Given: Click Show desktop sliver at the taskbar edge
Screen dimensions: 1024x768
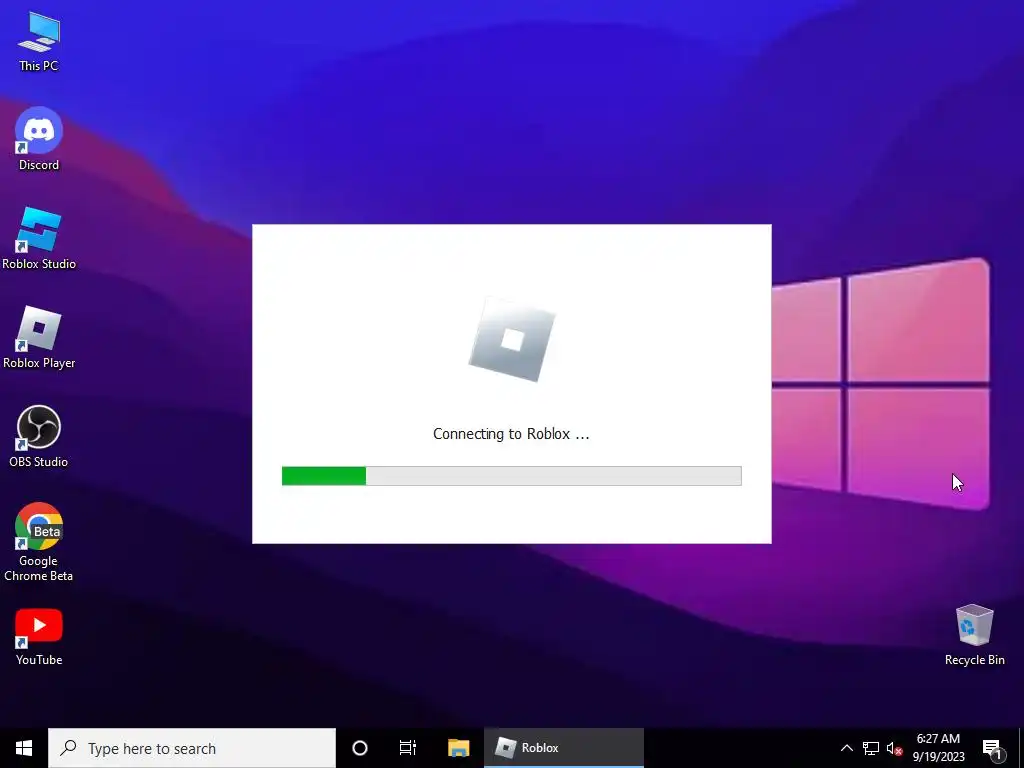Looking at the screenshot, I should coord(1021,748).
